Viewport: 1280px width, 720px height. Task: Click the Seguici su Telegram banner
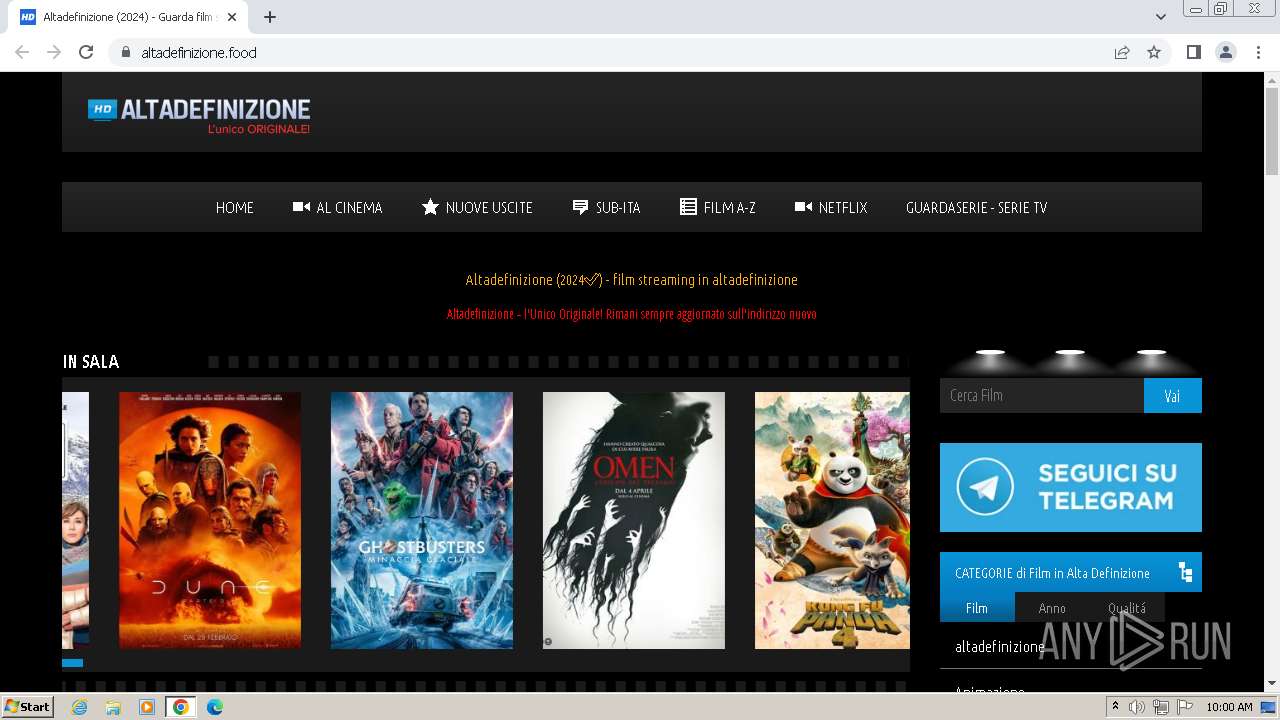click(x=1071, y=487)
